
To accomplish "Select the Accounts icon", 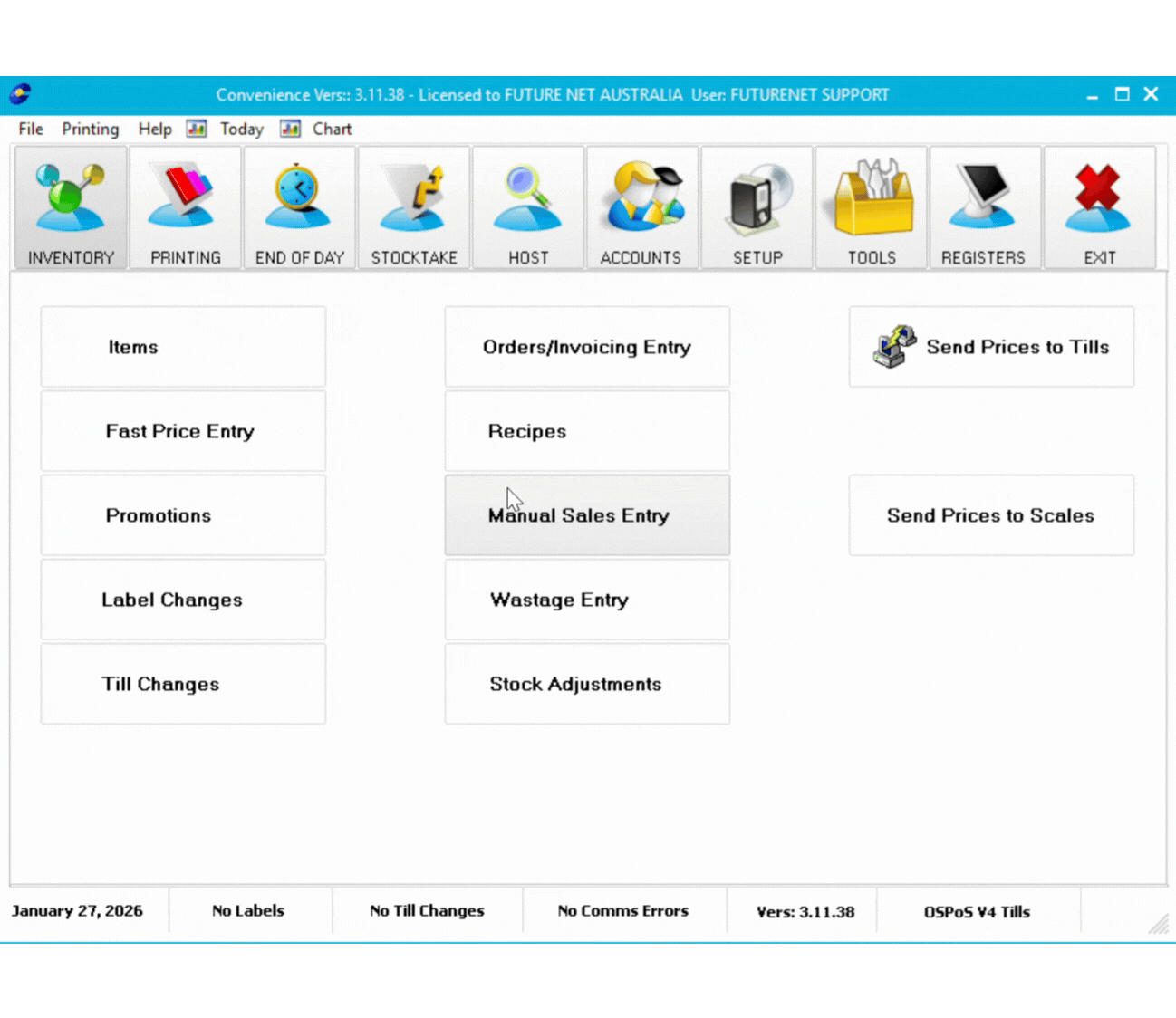I will click(x=642, y=207).
